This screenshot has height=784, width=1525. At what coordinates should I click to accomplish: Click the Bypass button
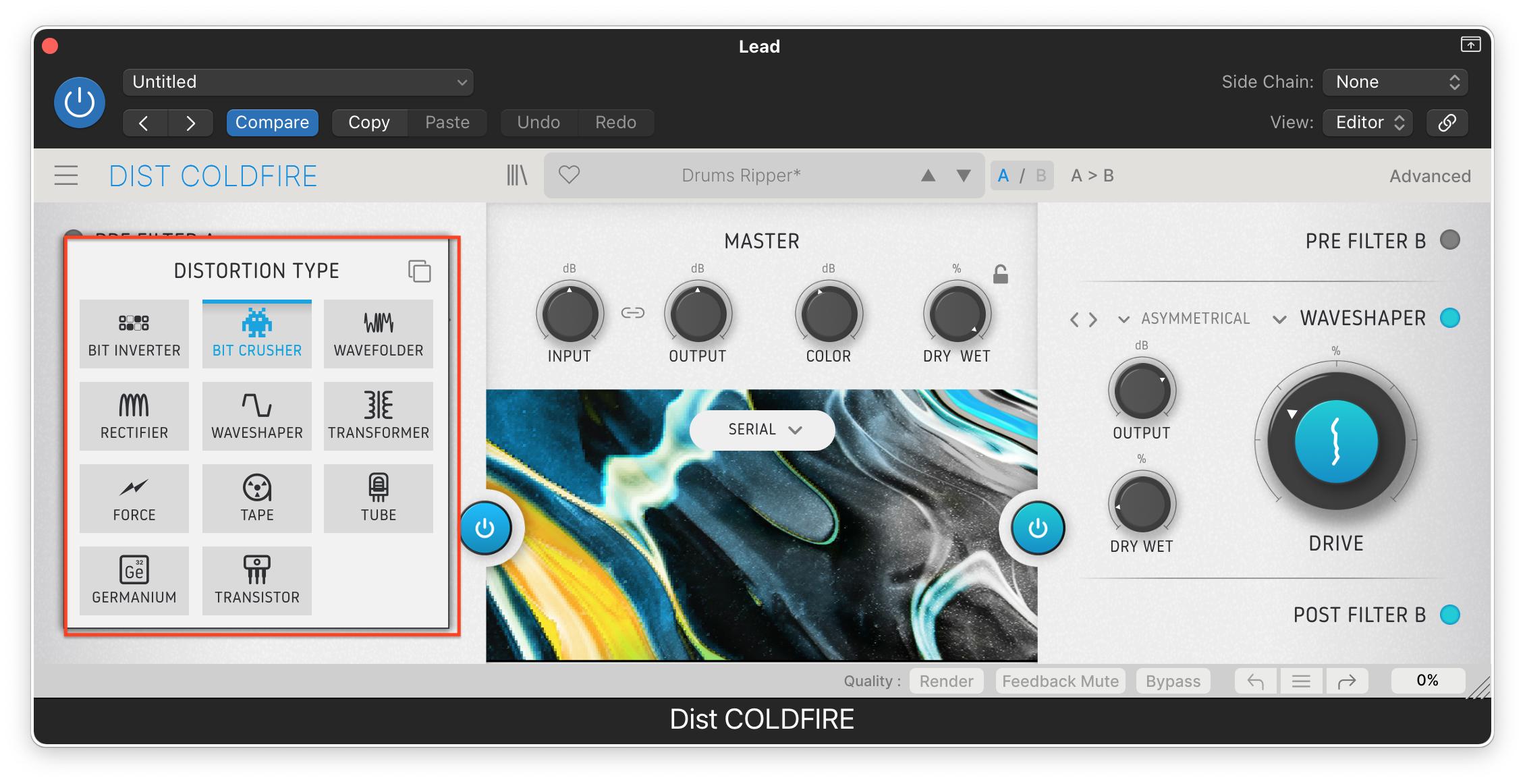1173,681
